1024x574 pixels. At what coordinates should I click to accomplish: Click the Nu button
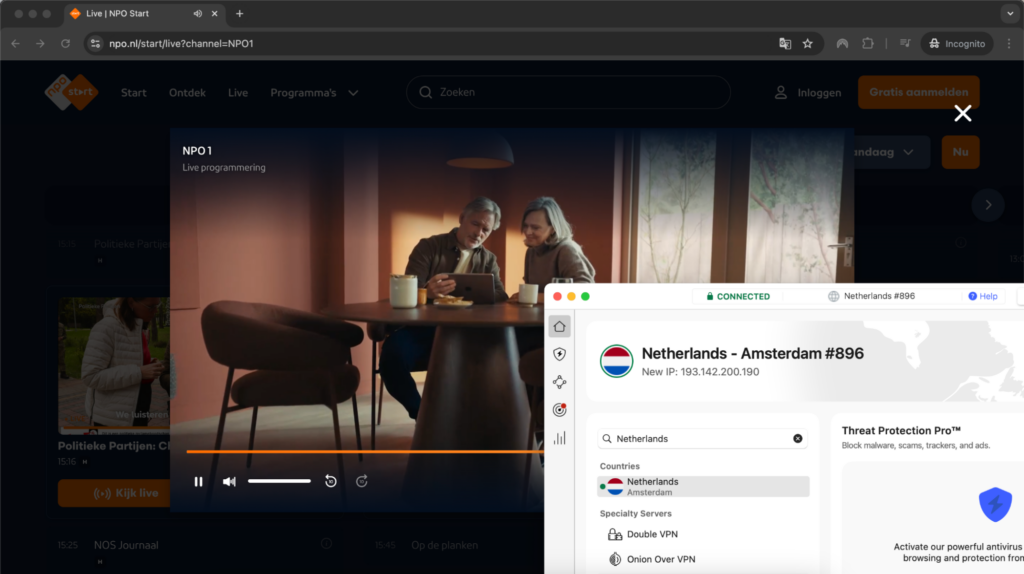click(x=960, y=152)
